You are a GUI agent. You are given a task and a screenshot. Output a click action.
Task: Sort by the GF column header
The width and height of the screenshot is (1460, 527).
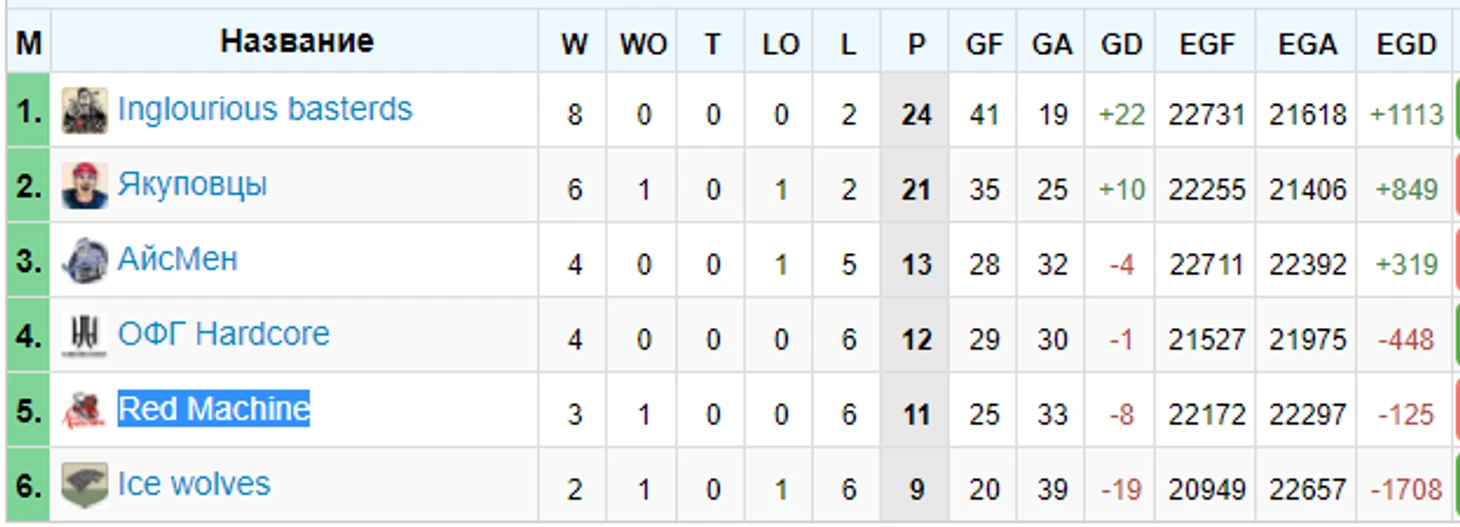[984, 43]
